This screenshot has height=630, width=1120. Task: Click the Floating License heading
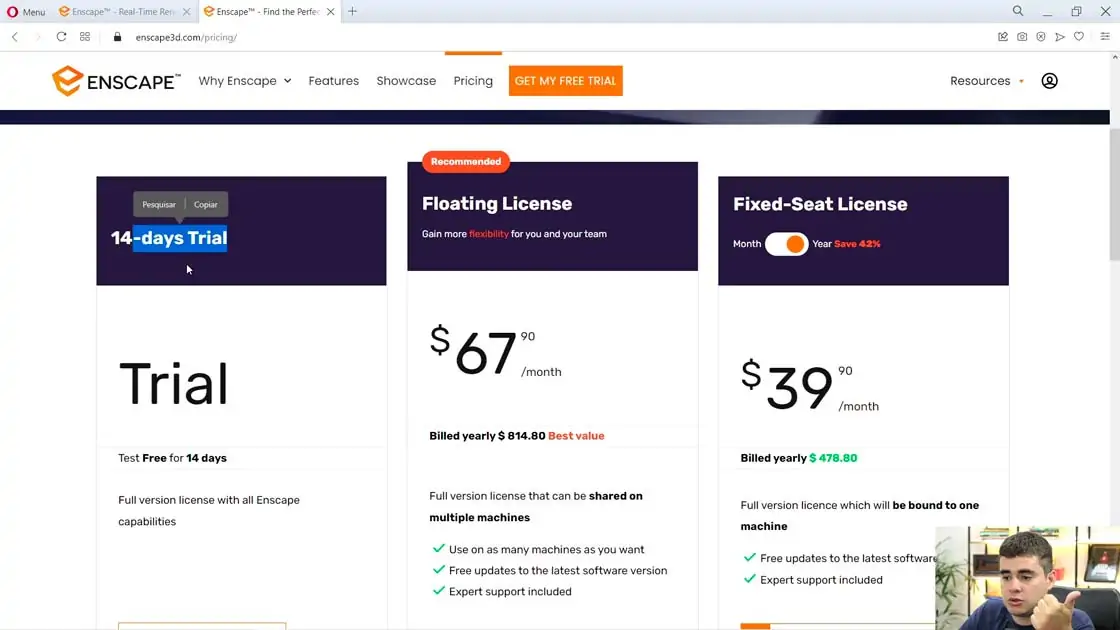click(497, 204)
